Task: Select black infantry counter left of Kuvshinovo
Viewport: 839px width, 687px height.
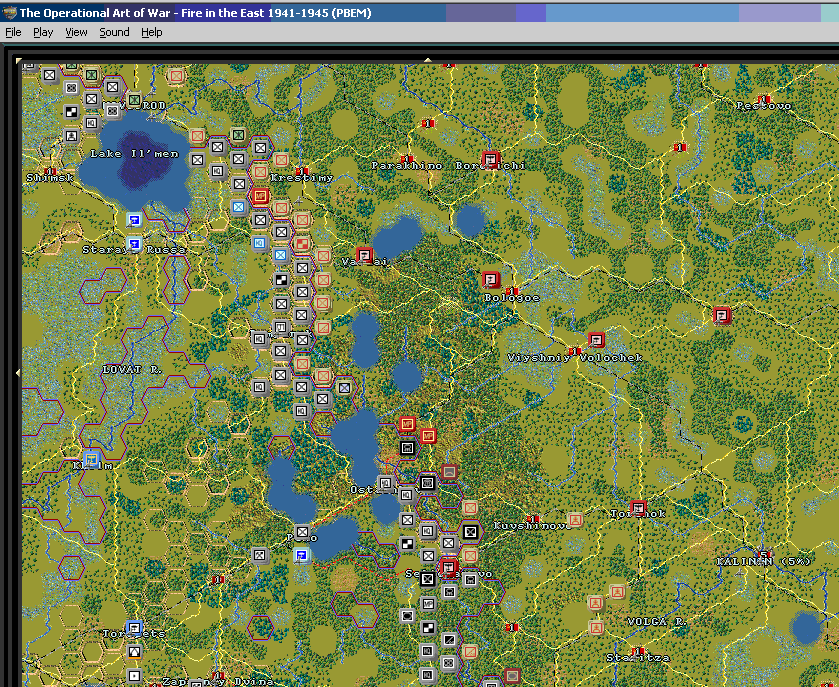Action: pyautogui.click(x=470, y=531)
